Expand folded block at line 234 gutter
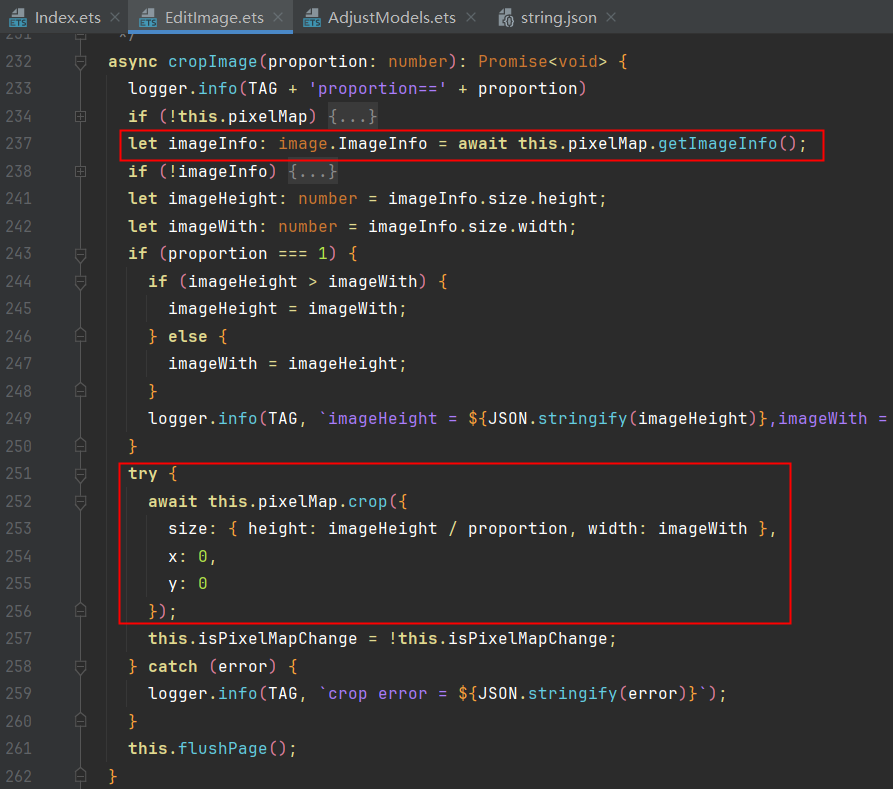 click(x=81, y=116)
